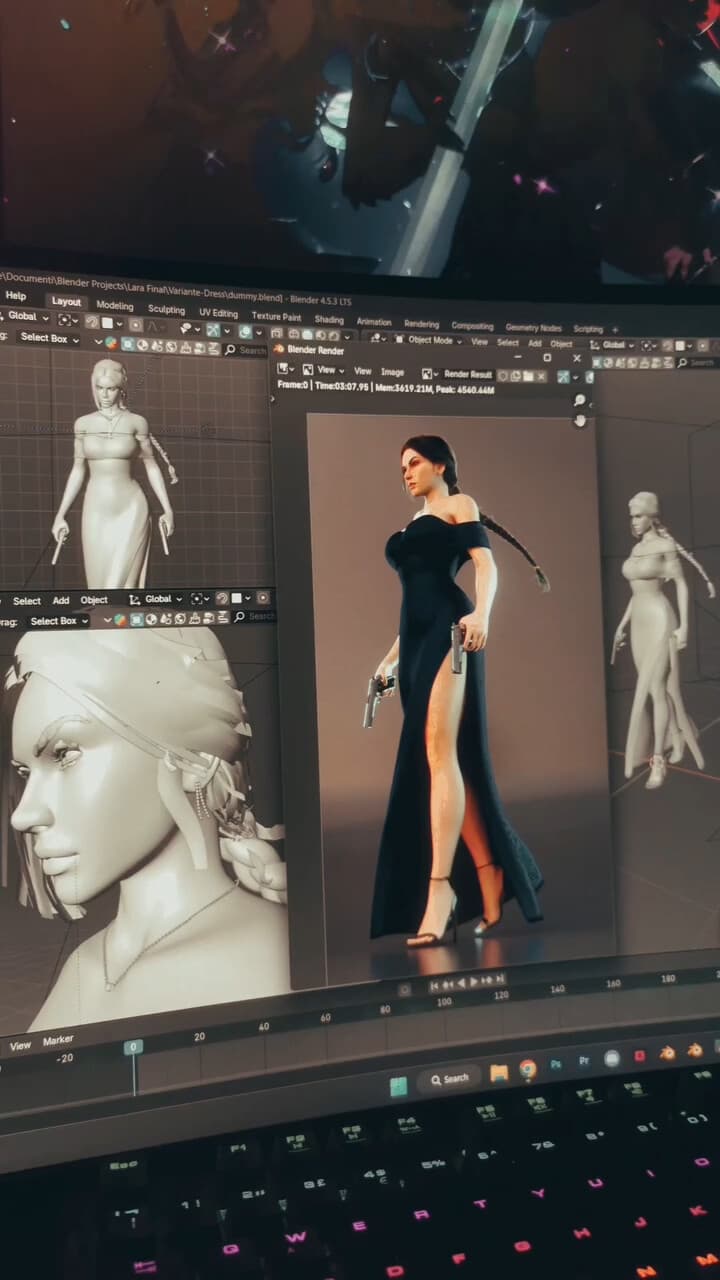Click the pan hand icon in render window
This screenshot has height=1280, width=720.
coord(580,421)
